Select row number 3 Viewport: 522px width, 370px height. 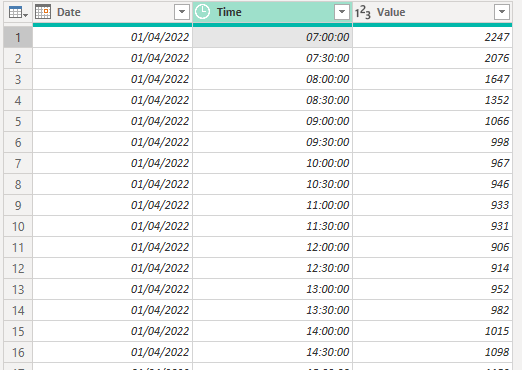(18, 79)
